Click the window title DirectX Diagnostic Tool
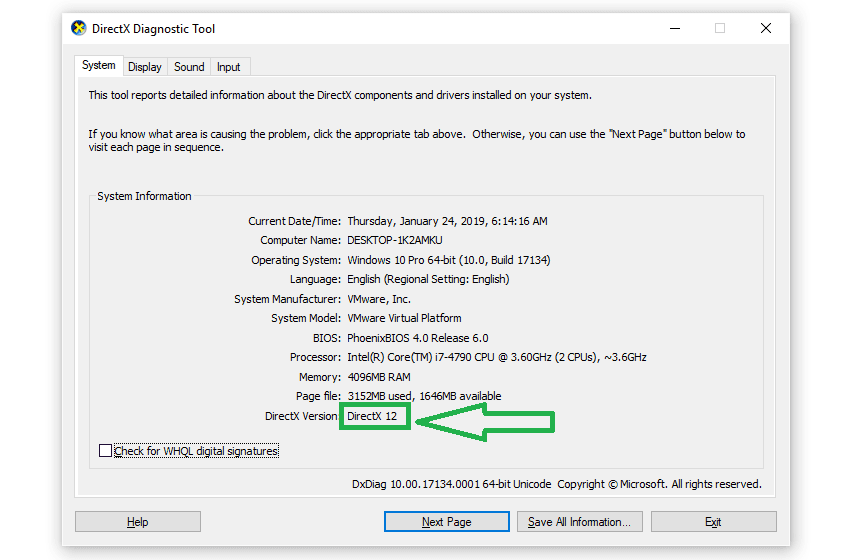This screenshot has width=864, height=560. [153, 29]
